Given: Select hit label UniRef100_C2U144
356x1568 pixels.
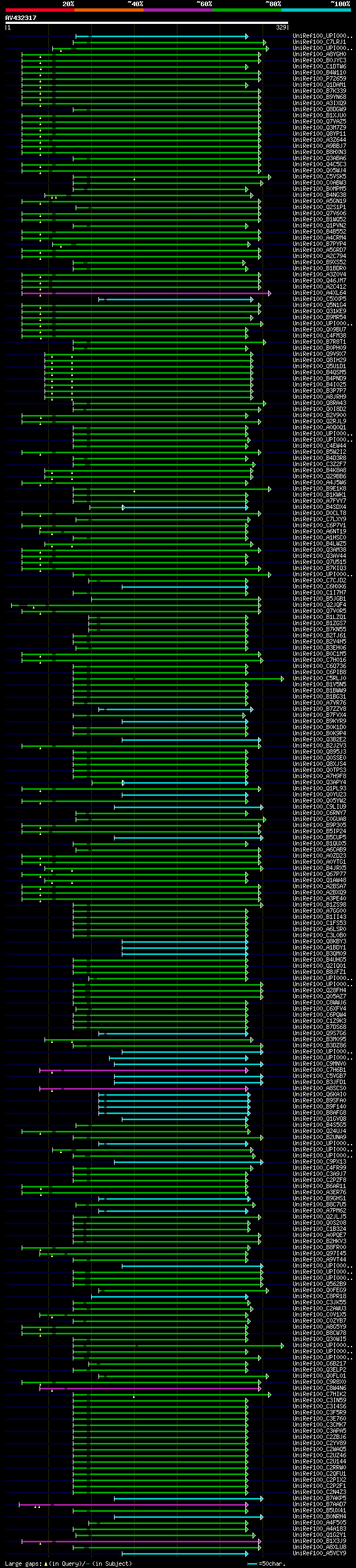Looking at the screenshot, I should (x=319, y=1461).
